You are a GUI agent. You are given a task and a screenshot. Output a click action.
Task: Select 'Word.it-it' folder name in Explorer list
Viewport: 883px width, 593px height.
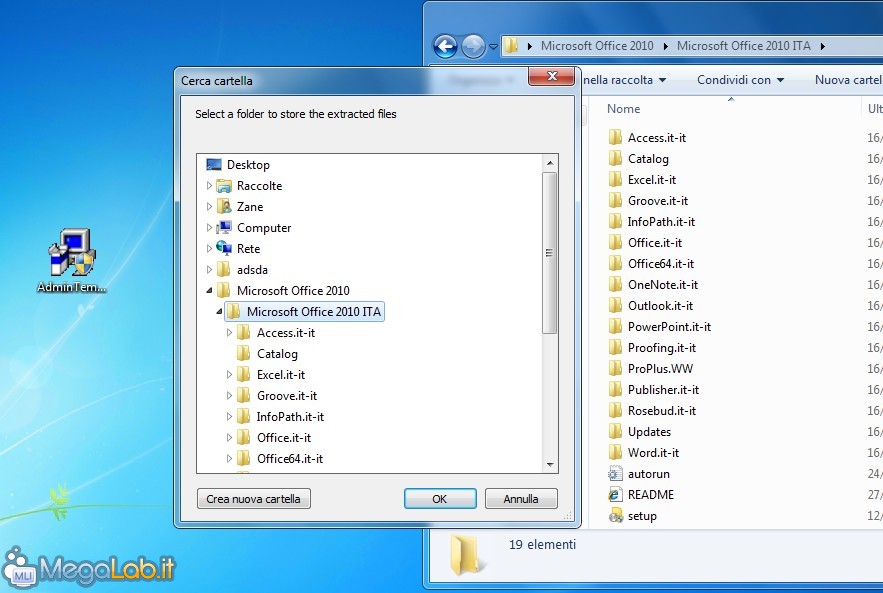[x=653, y=452]
